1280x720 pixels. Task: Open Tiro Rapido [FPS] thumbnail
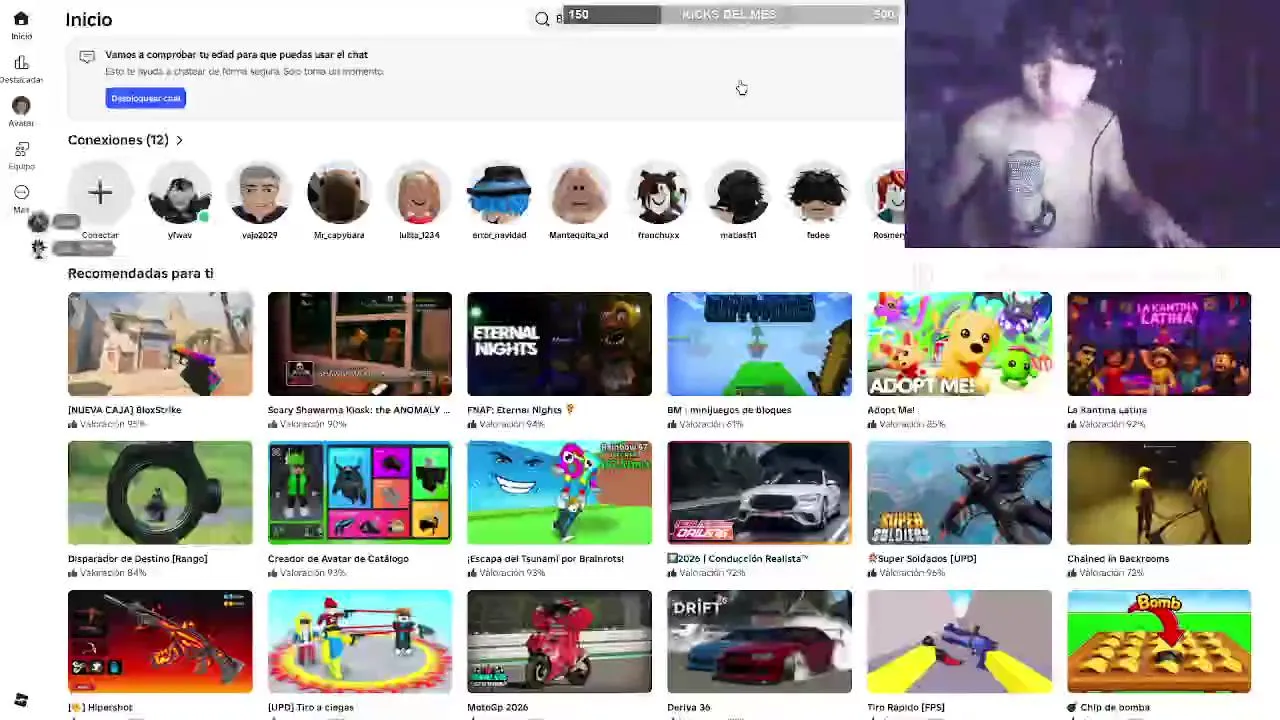point(959,642)
